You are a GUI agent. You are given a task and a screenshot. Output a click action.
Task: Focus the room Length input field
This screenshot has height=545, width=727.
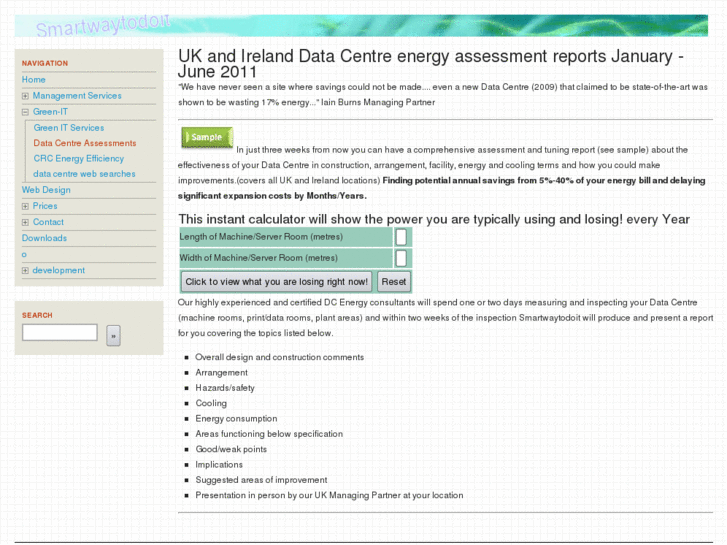[x=401, y=237]
